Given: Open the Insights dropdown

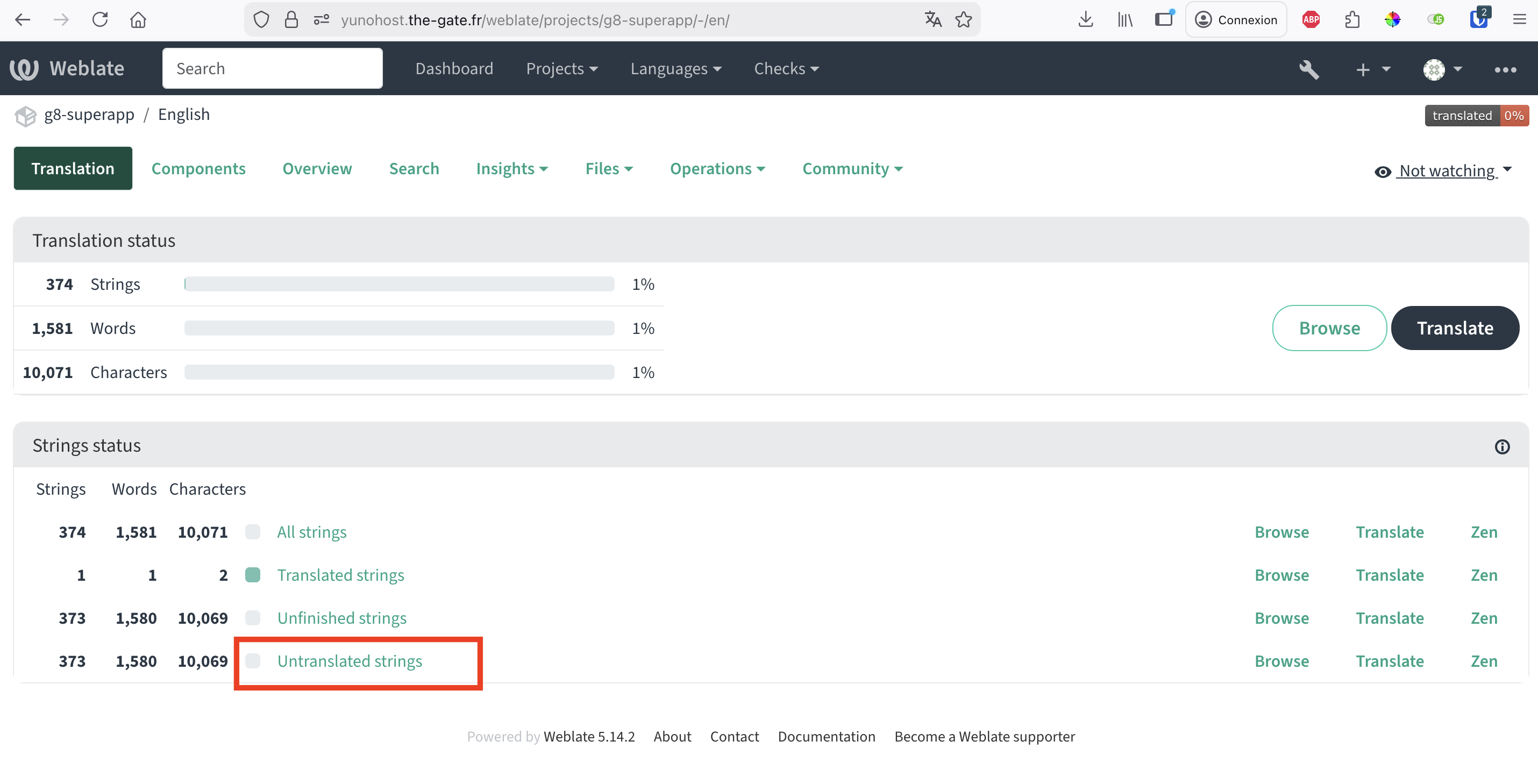Looking at the screenshot, I should [x=511, y=169].
